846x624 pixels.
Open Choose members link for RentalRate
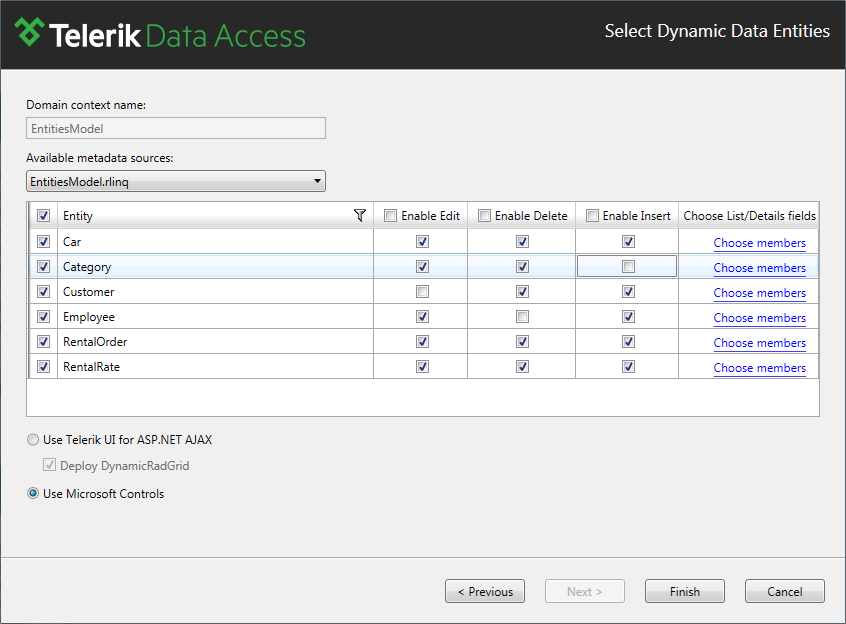click(x=760, y=368)
